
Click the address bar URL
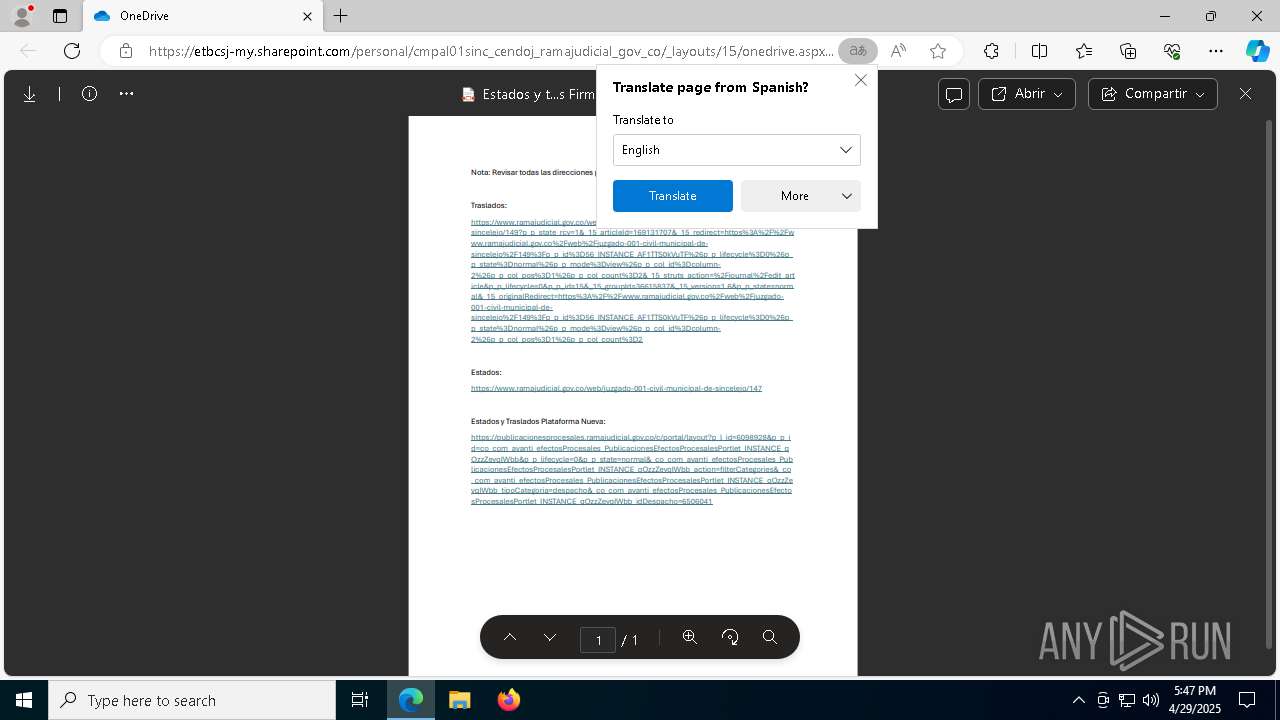pyautogui.click(x=491, y=51)
